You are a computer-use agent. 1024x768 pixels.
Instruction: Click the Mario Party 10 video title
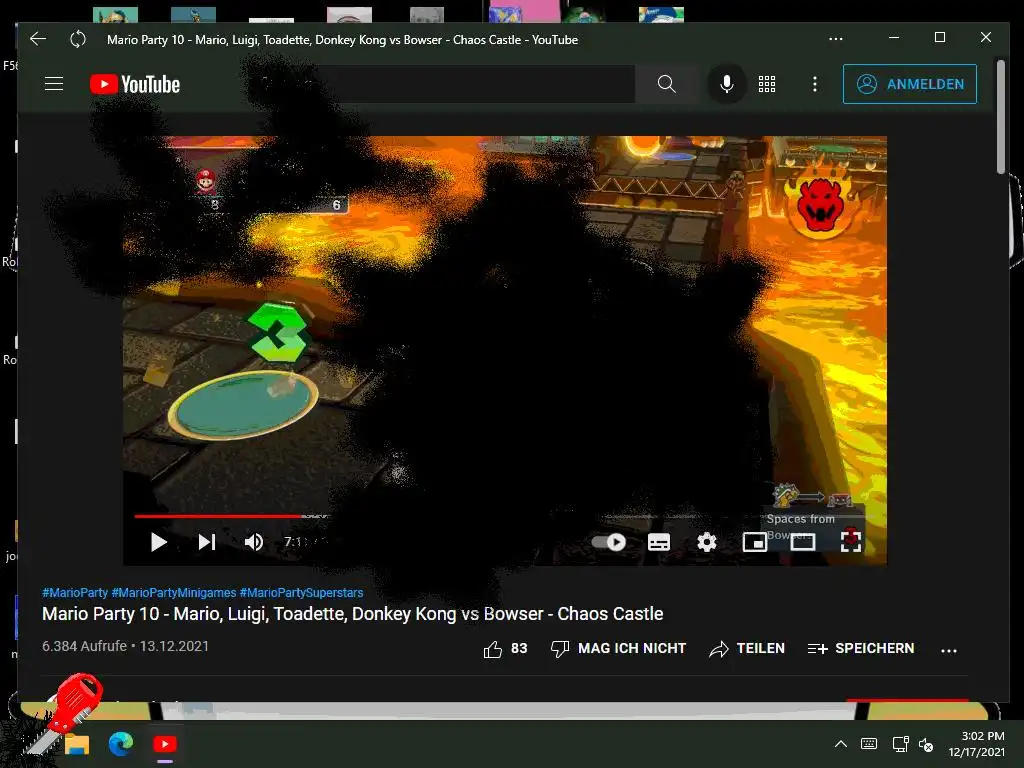coord(353,614)
